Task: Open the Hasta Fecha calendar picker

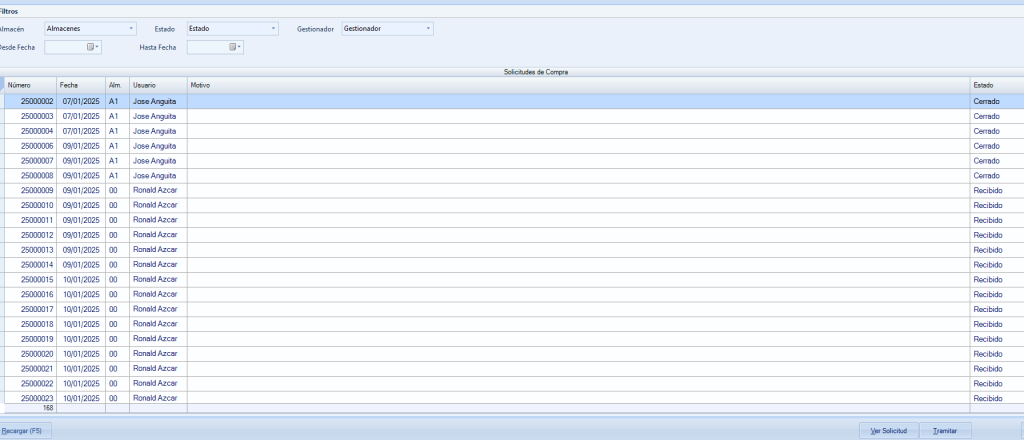Action: [x=236, y=47]
